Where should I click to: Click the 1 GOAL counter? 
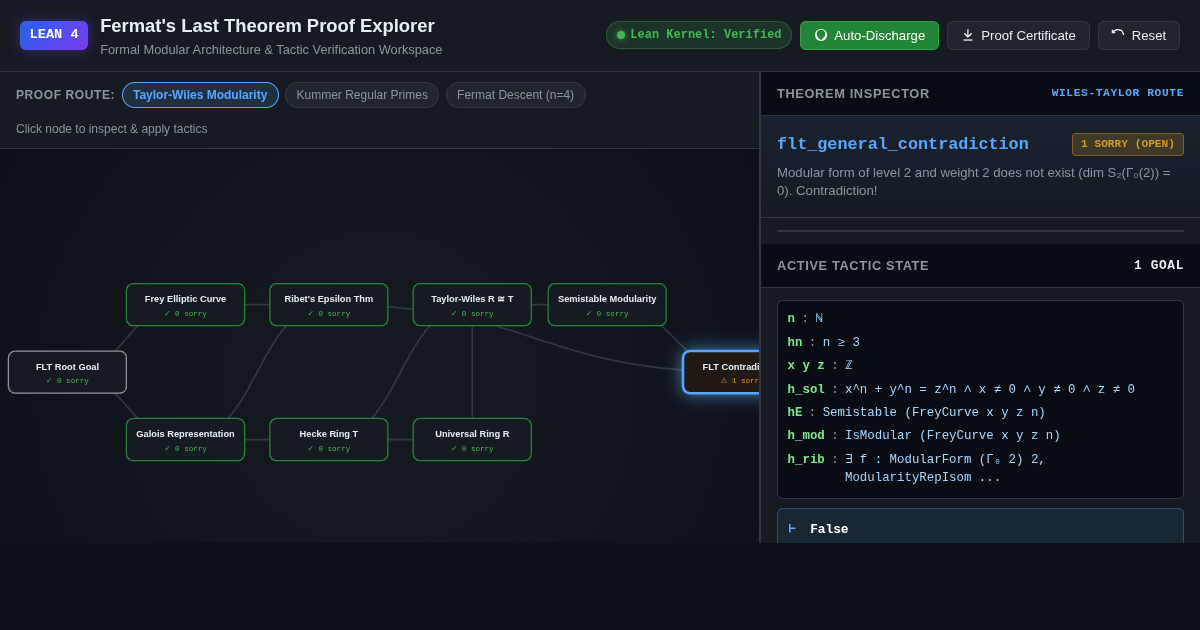(1158, 265)
